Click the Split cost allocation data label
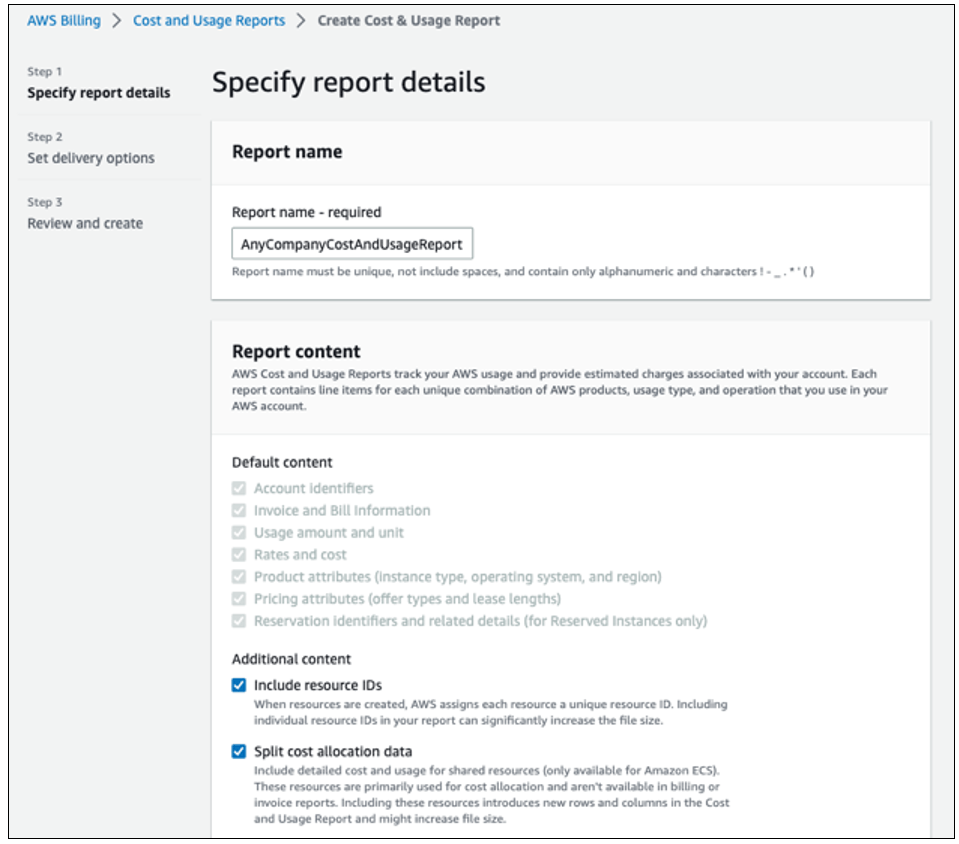The width and height of the screenshot is (959, 844). pos(333,752)
